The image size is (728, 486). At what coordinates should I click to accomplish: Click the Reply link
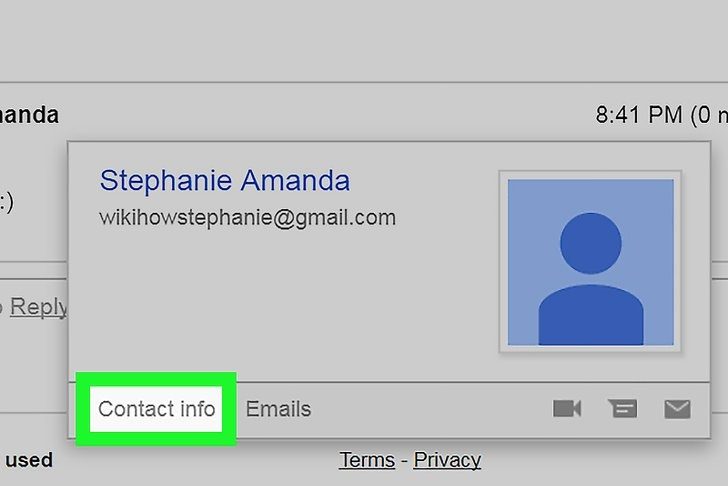point(39,307)
